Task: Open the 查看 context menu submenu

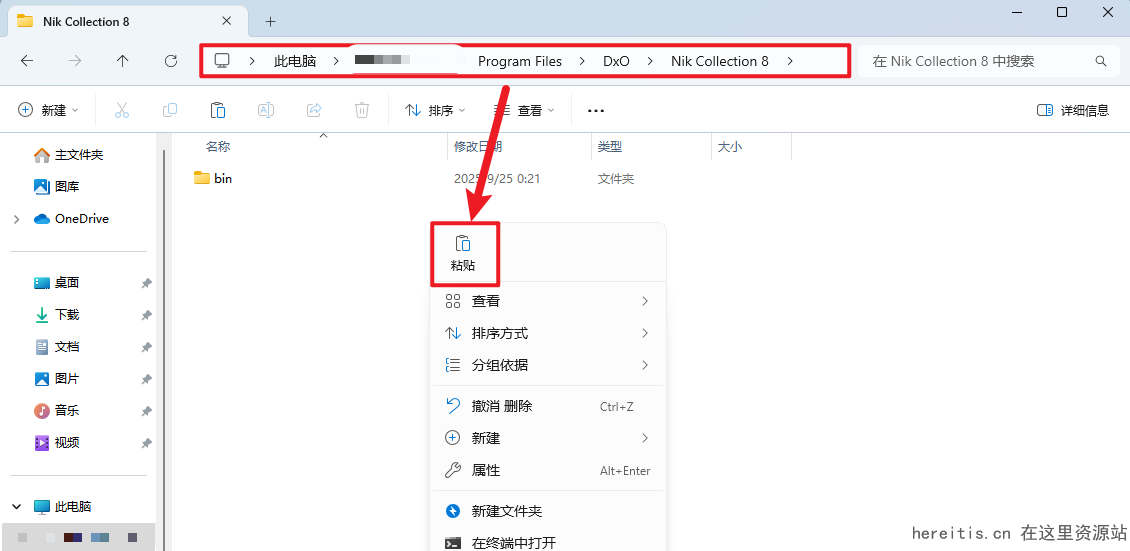Action: [x=548, y=301]
